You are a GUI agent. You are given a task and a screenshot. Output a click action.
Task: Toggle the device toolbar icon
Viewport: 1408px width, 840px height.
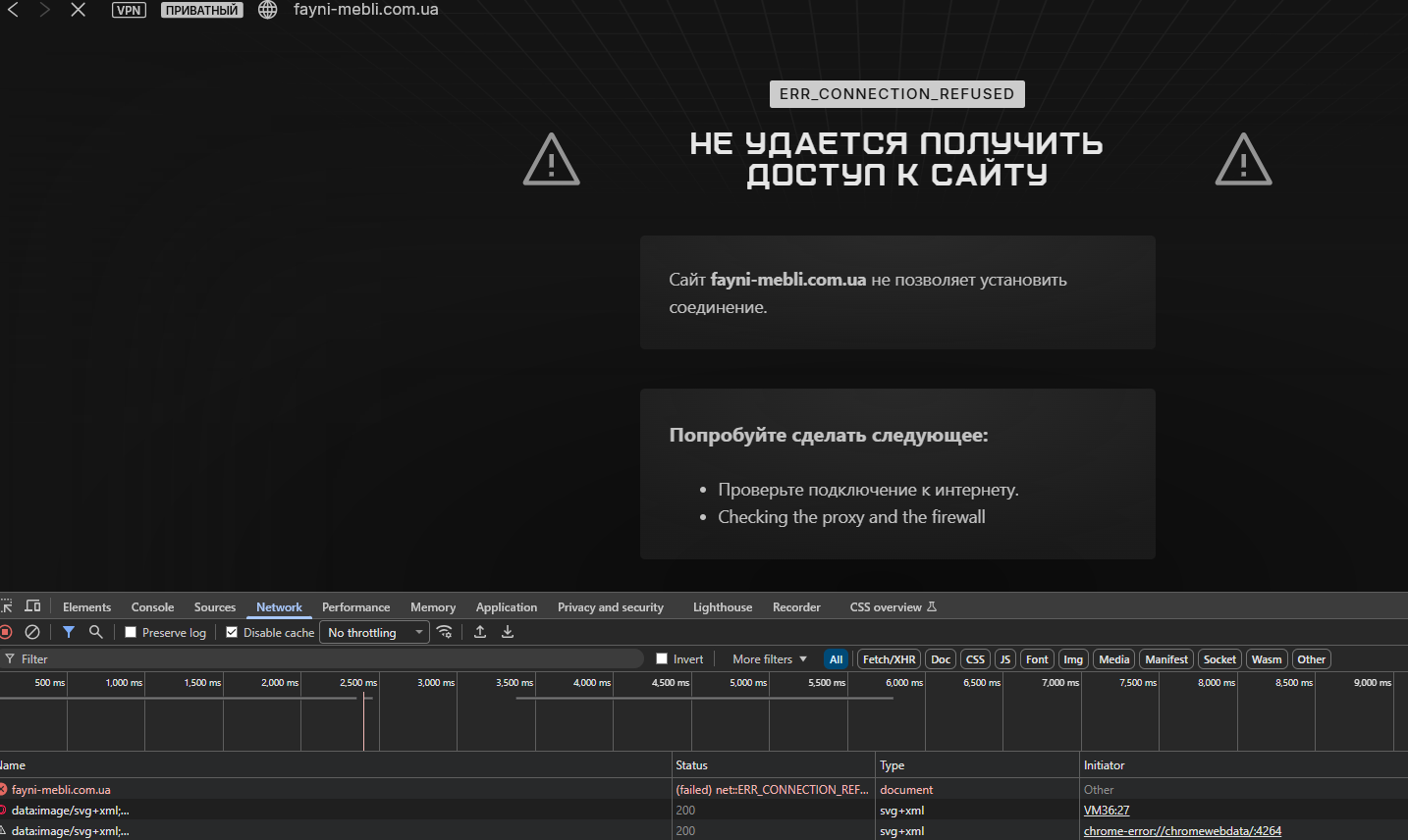coord(32,606)
